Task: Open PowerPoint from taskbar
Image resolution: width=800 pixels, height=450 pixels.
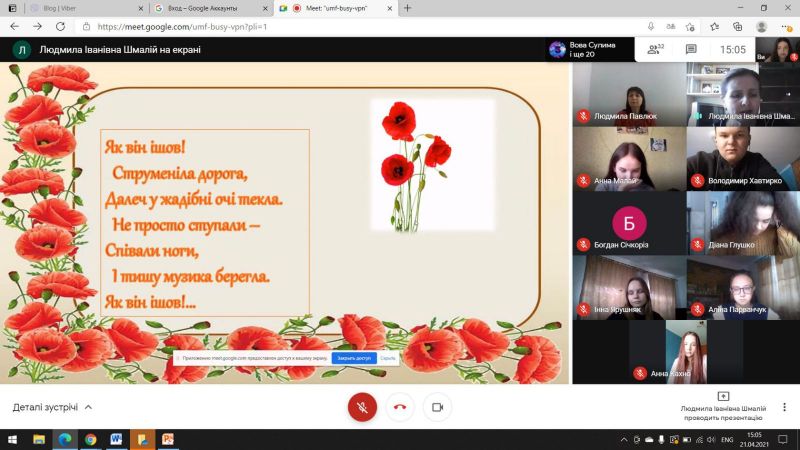Action: [x=168, y=439]
